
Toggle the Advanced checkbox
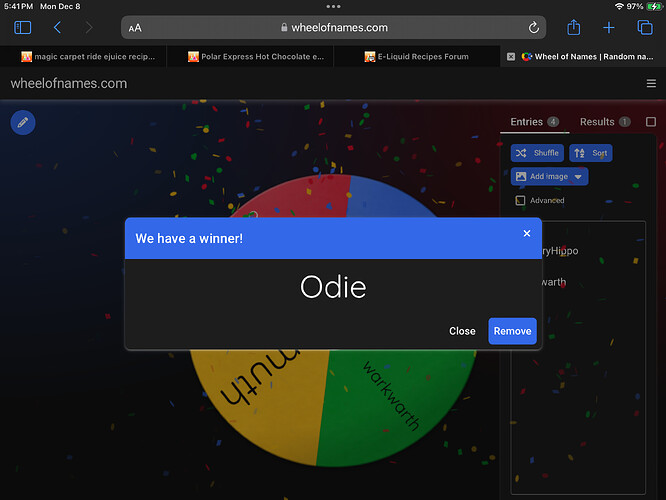(520, 200)
